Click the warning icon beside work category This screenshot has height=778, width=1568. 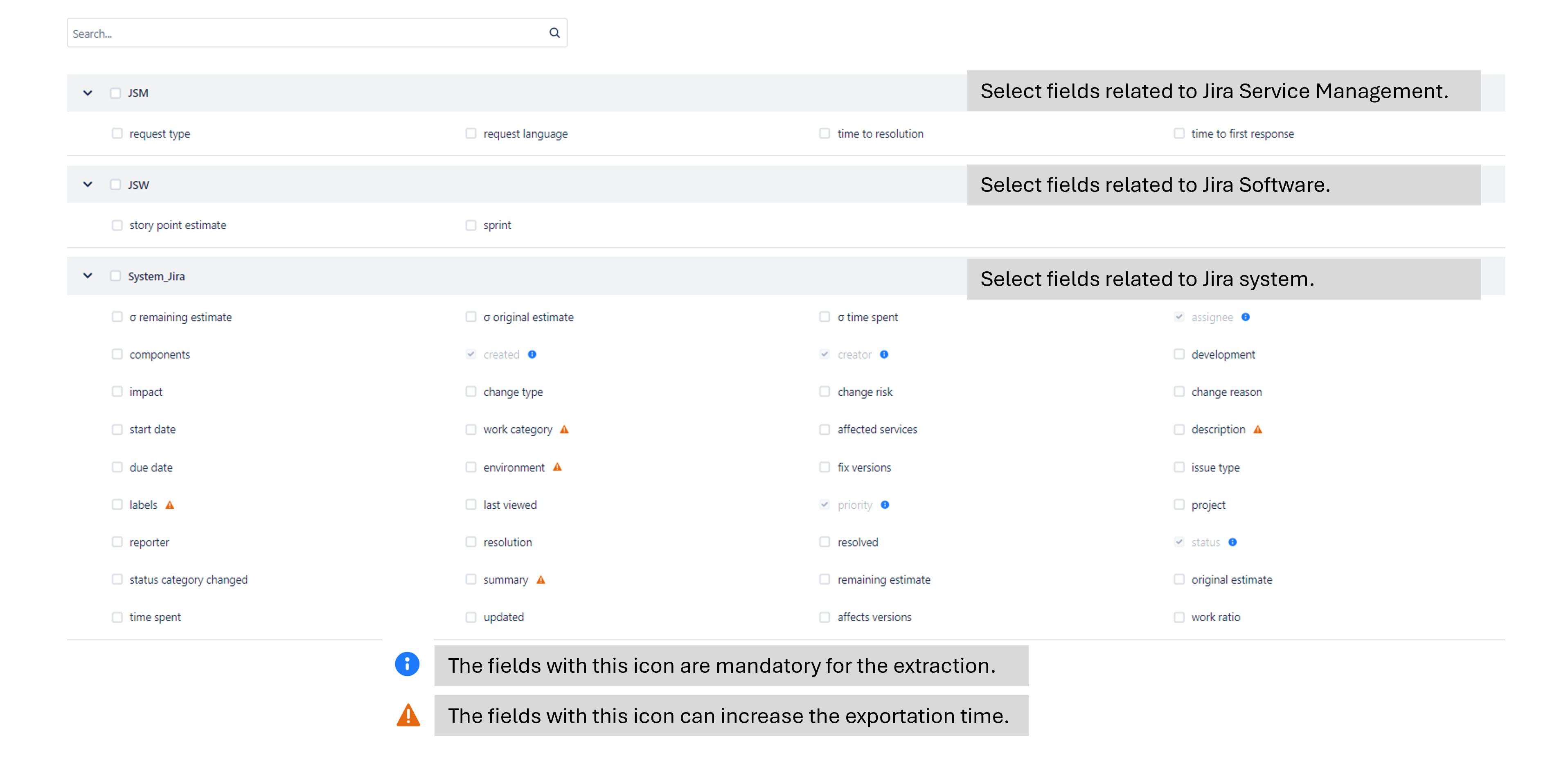coord(564,429)
